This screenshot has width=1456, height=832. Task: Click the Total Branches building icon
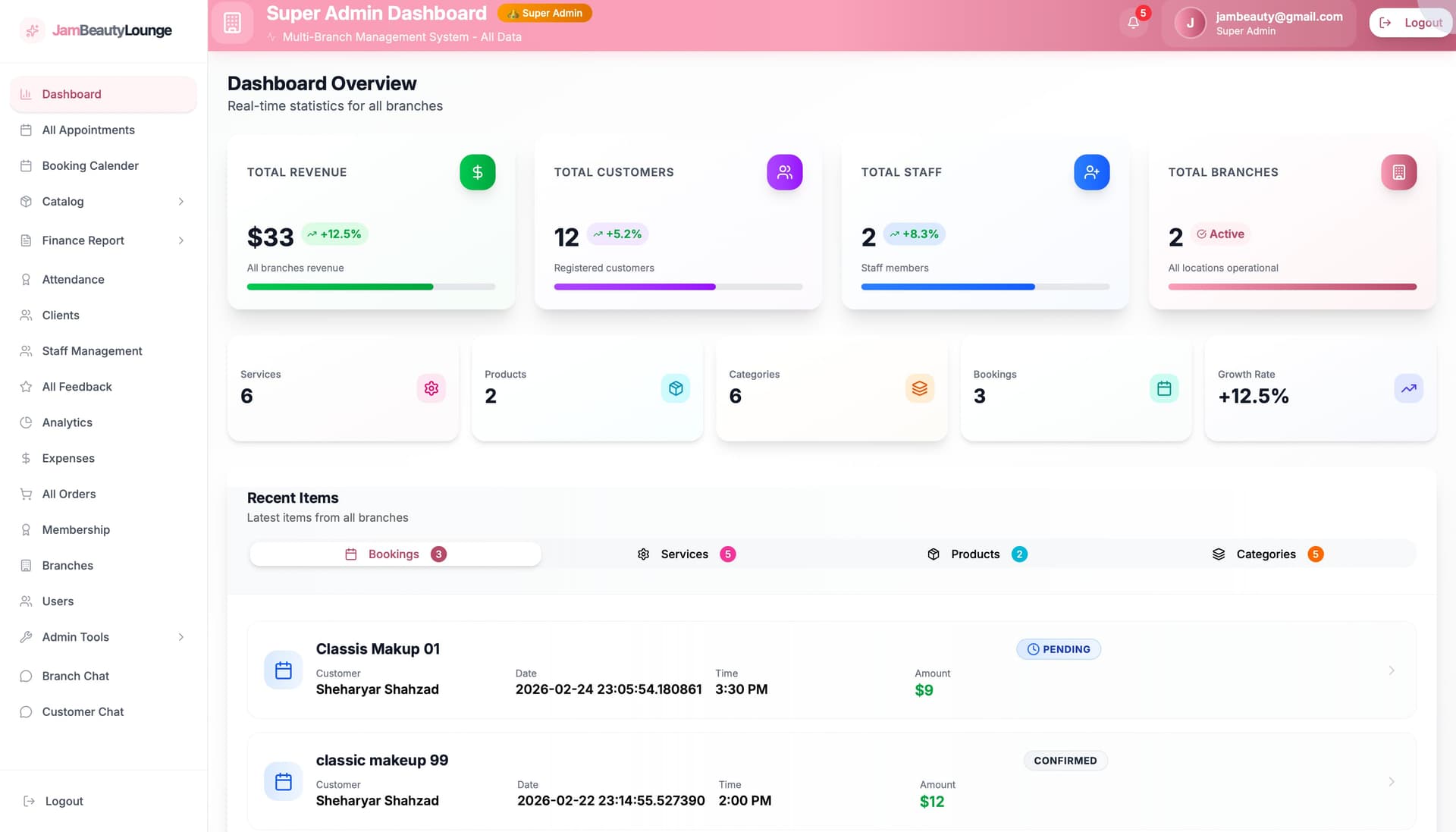(x=1398, y=172)
